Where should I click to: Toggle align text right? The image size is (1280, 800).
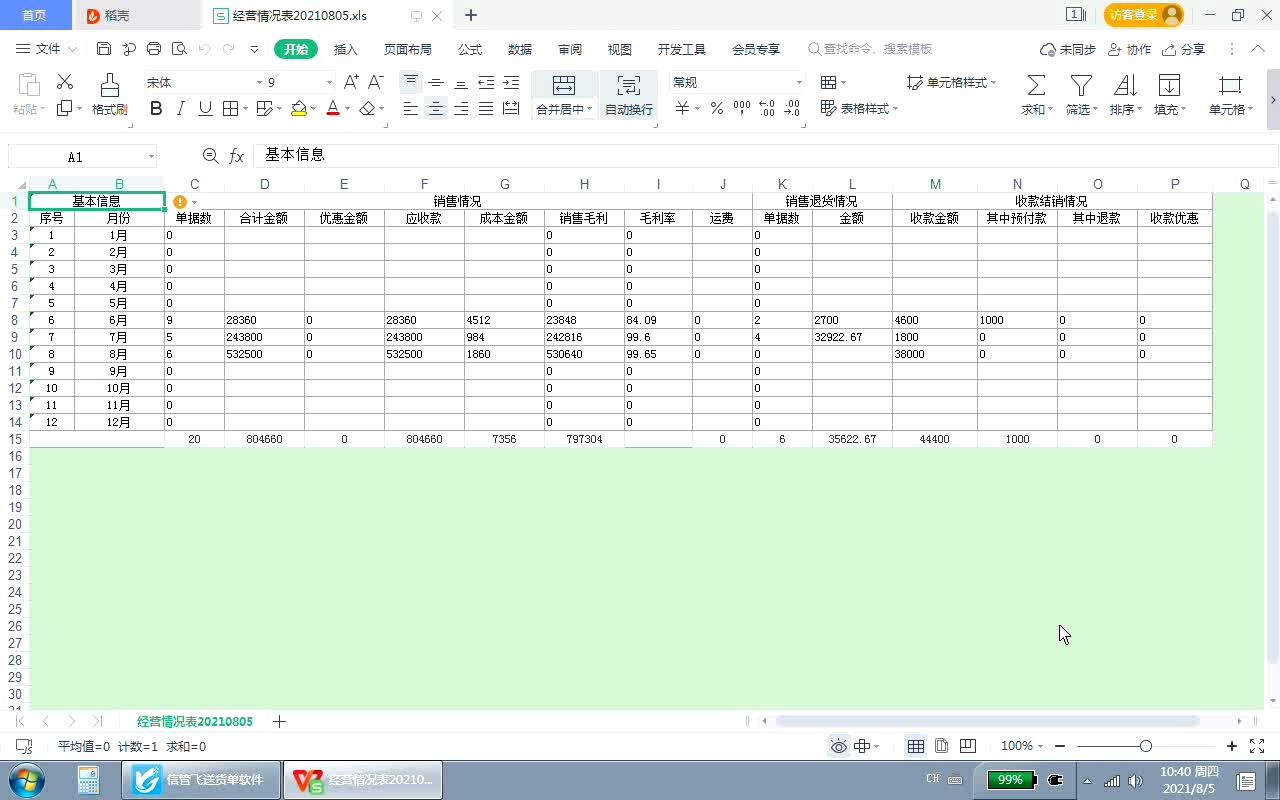tap(461, 109)
